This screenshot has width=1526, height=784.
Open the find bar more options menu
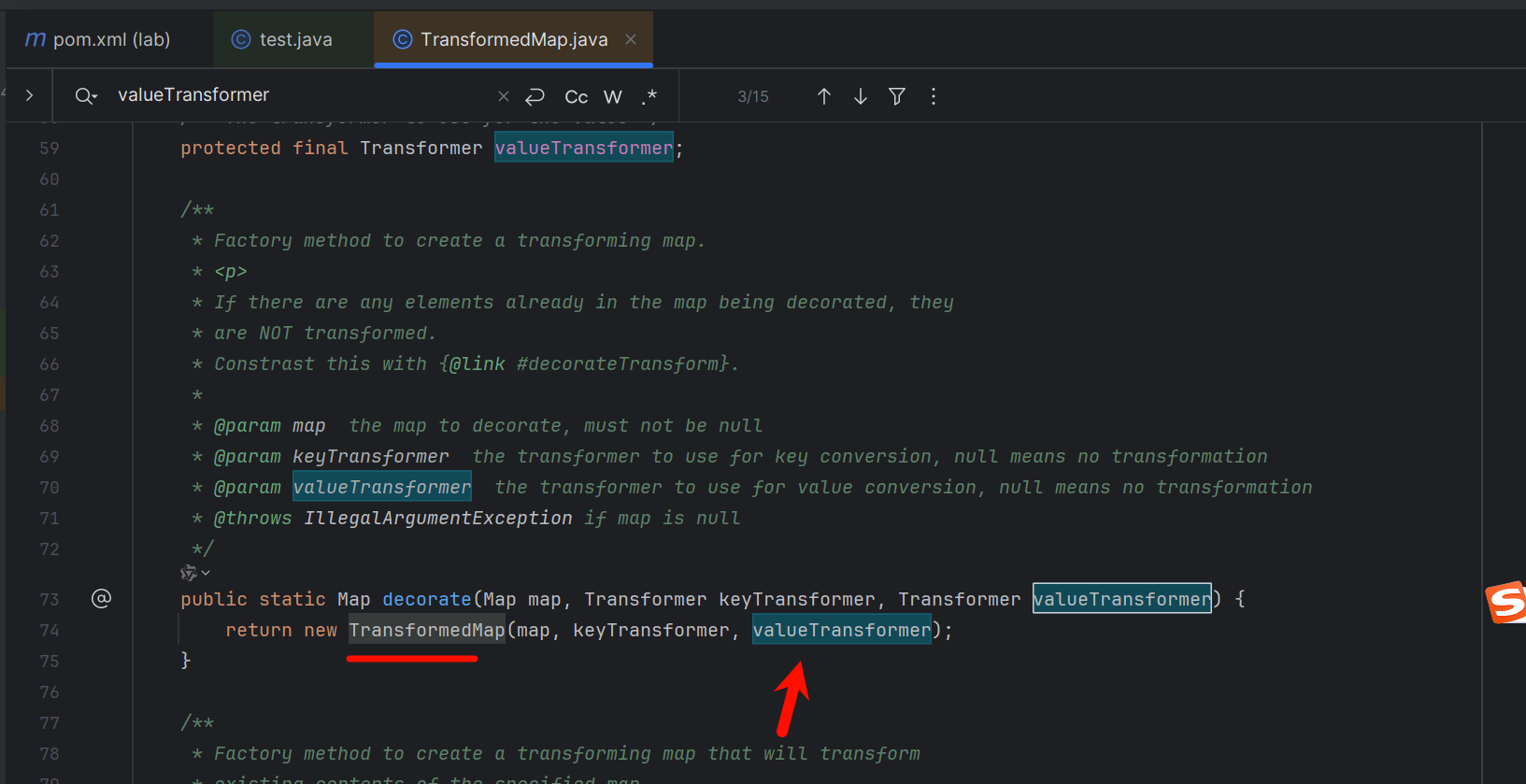[x=933, y=96]
